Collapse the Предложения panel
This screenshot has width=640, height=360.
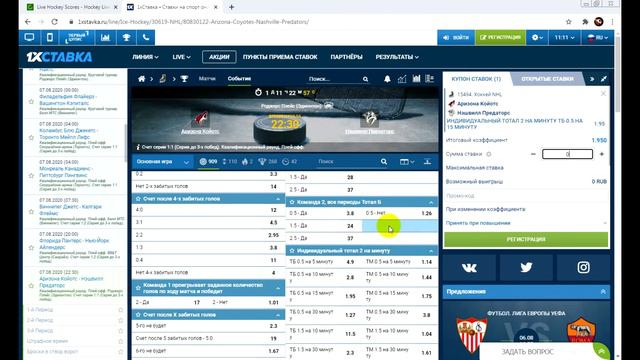[x=603, y=291]
